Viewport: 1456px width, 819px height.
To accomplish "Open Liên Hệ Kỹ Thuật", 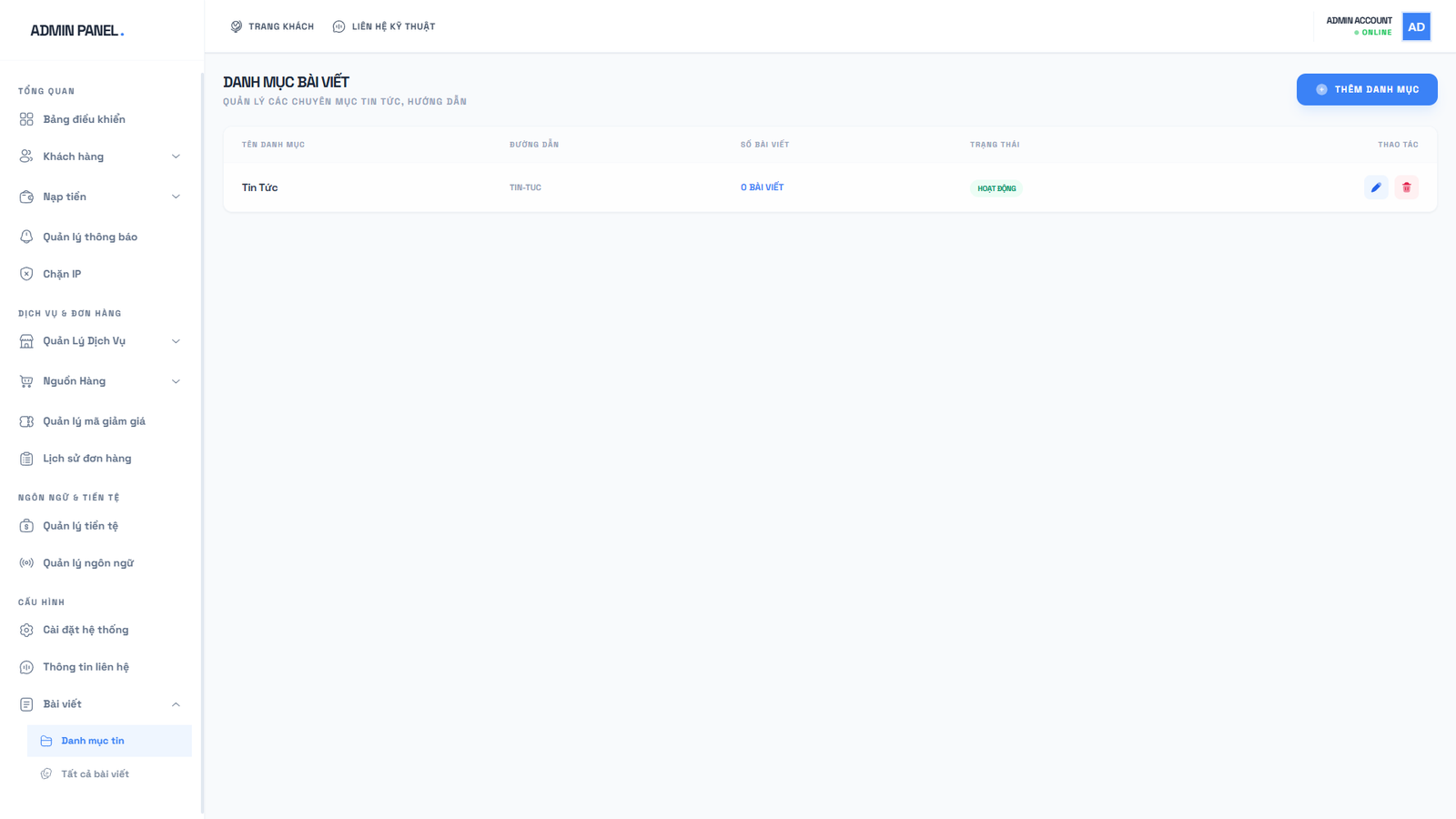I will click(384, 26).
